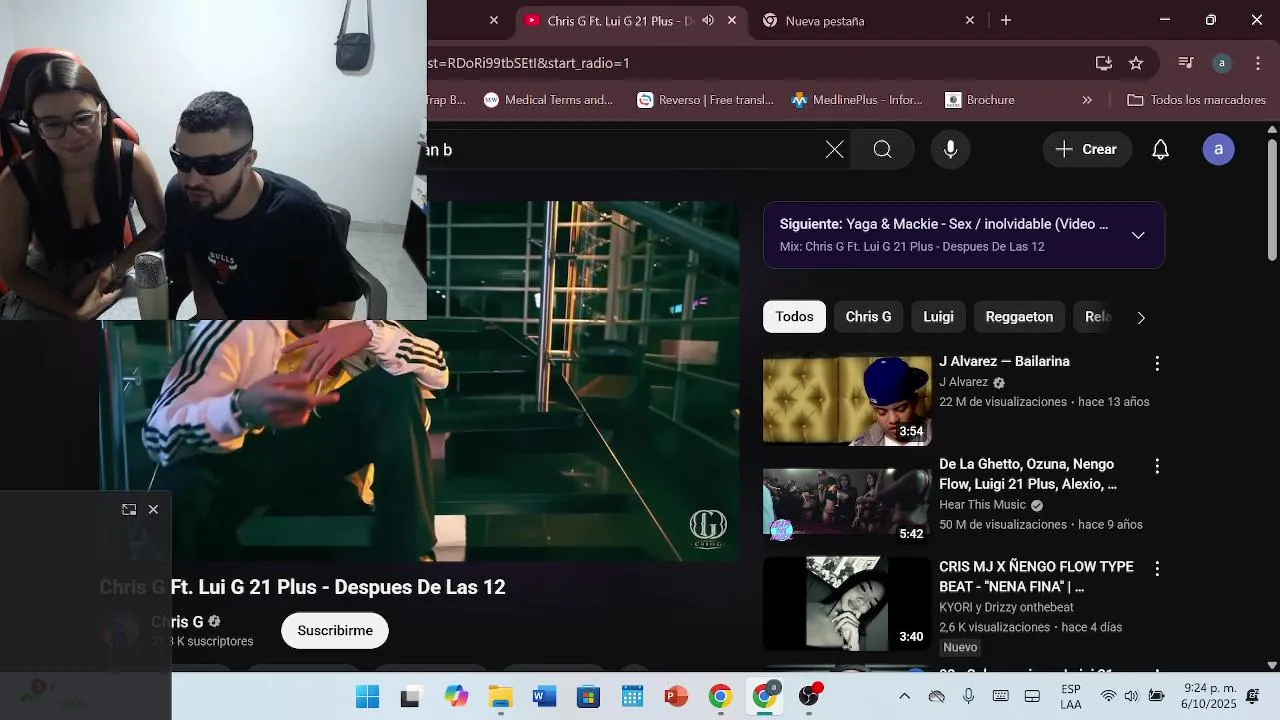This screenshot has width=1280, height=720.
Task: Show more filter chips with right arrow
Action: [1141, 318]
